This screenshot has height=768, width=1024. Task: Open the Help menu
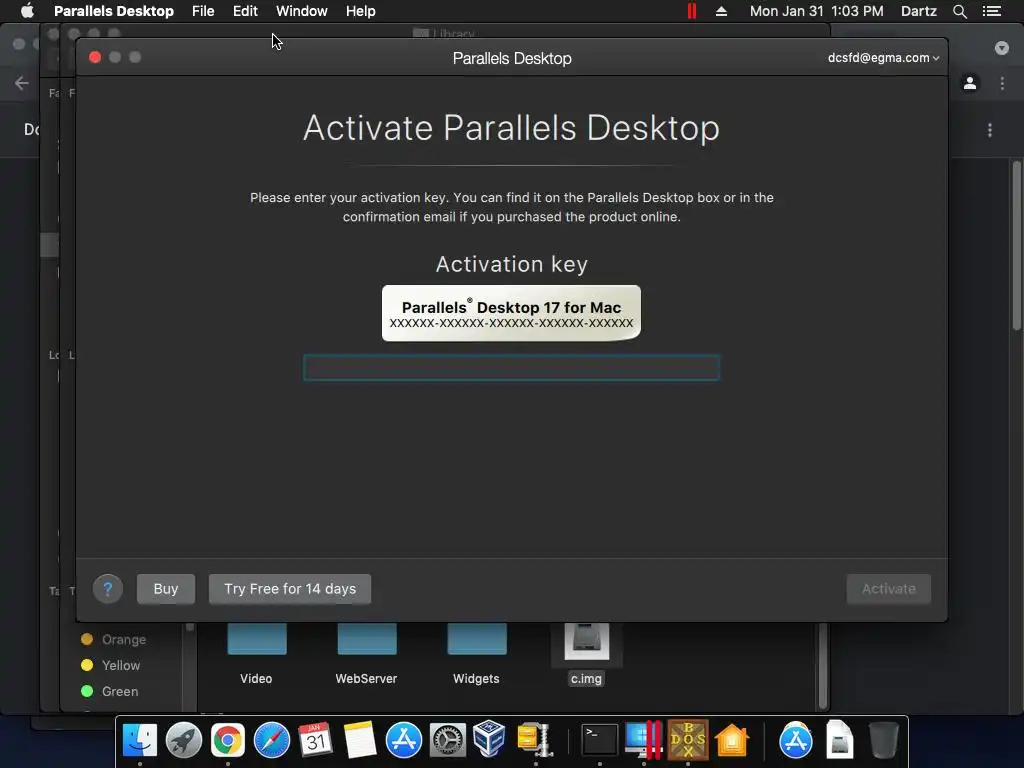360,11
